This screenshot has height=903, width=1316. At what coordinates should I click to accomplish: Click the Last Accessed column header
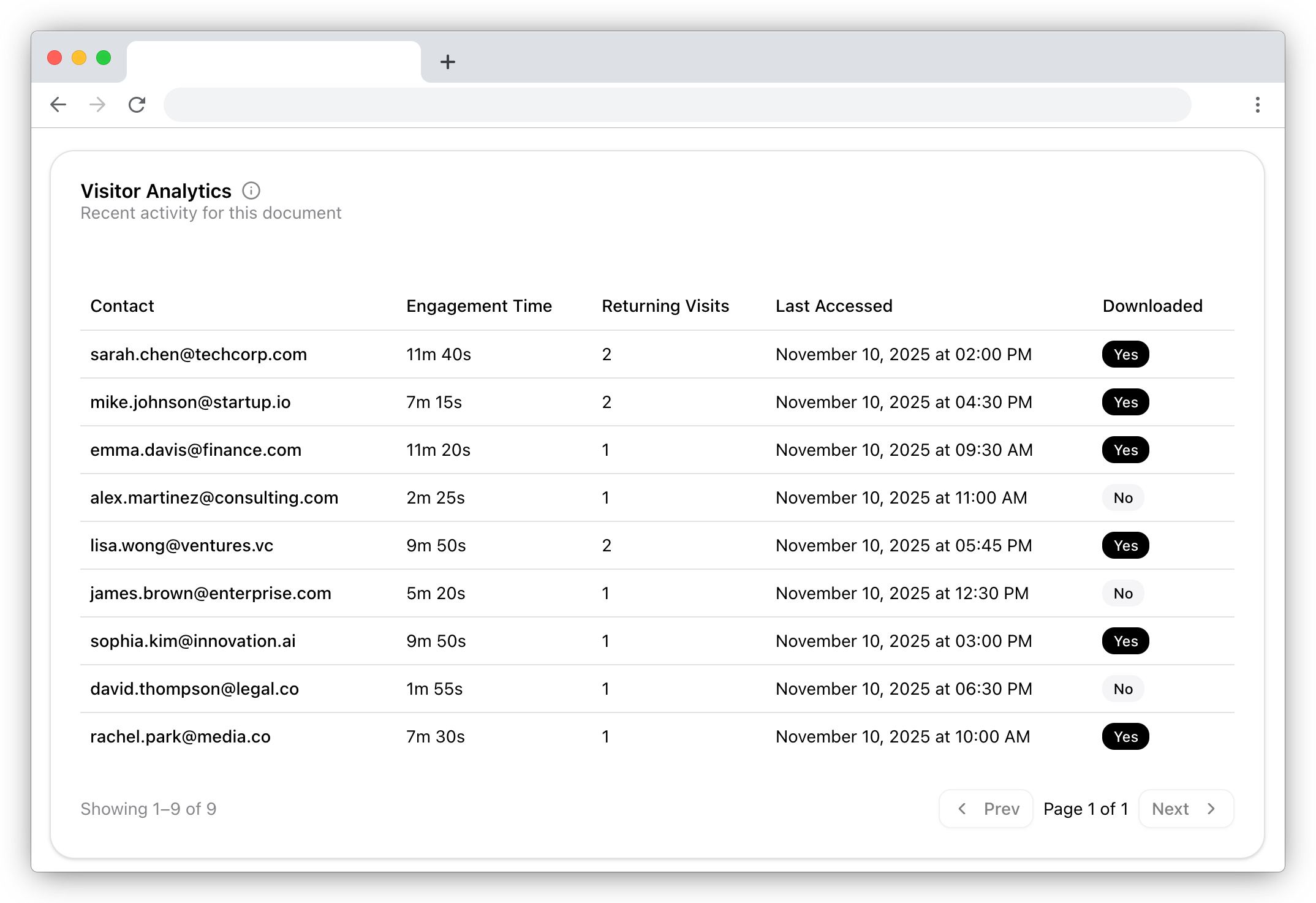point(834,306)
